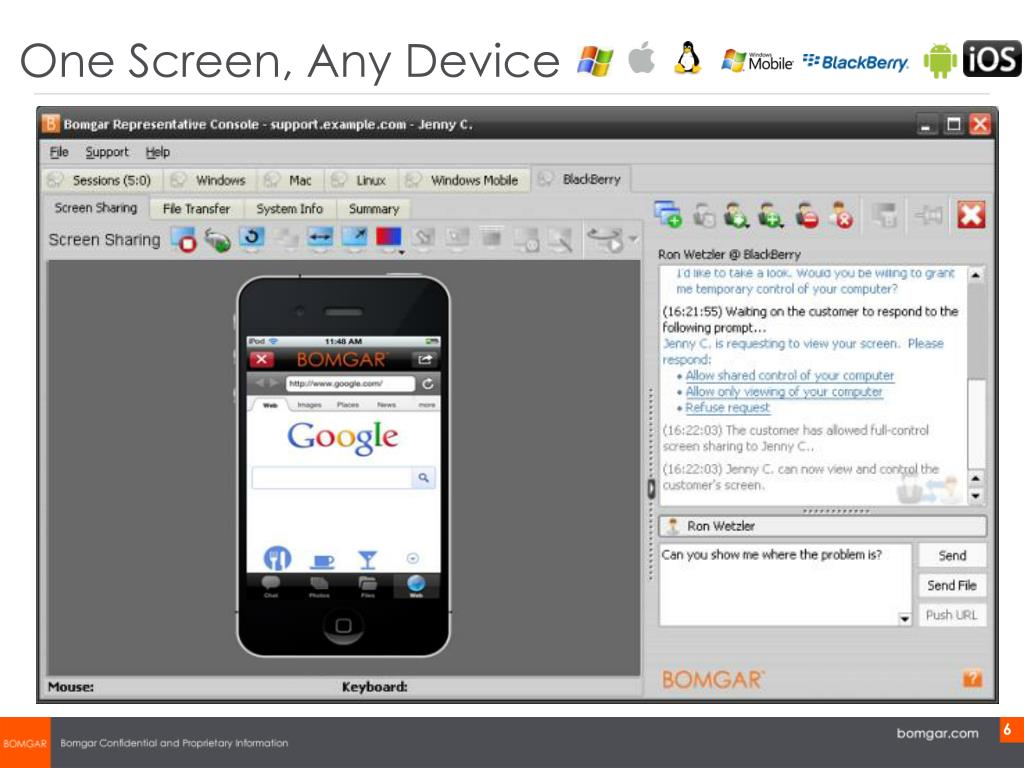Screen dimensions: 1024x768
Task: Click the person with green down-arrow transfer session icon
Action: pos(736,214)
